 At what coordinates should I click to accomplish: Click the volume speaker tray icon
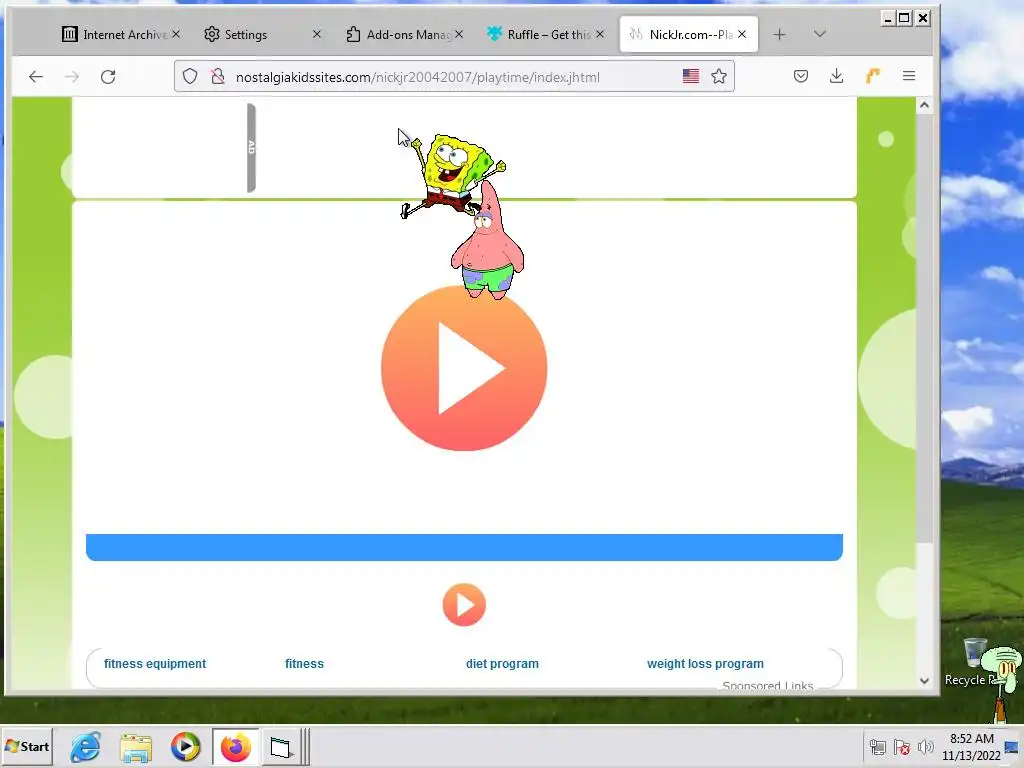tap(925, 747)
